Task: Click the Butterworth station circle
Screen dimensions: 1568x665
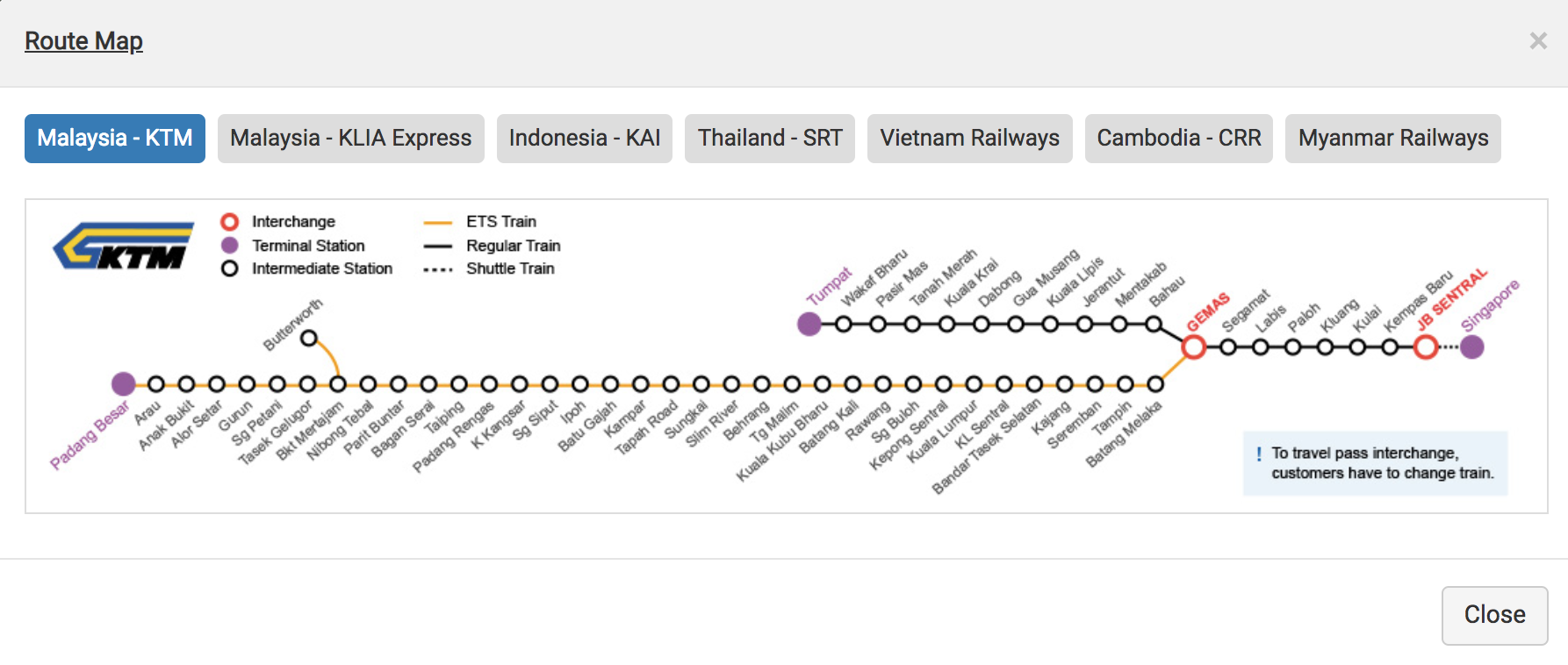Action: [309, 338]
